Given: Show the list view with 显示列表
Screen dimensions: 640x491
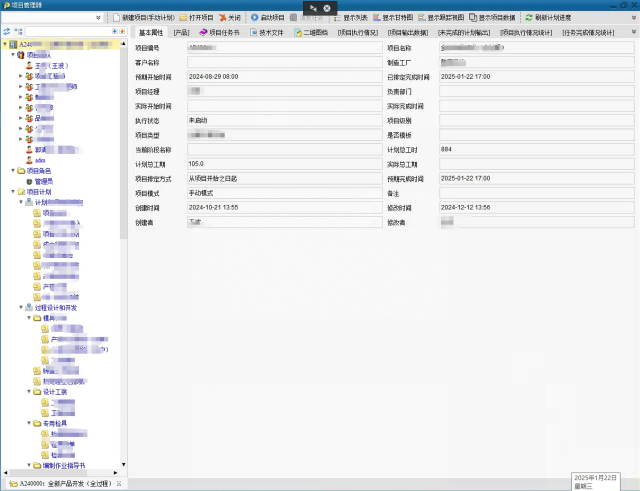Looking at the screenshot, I should click(349, 18).
